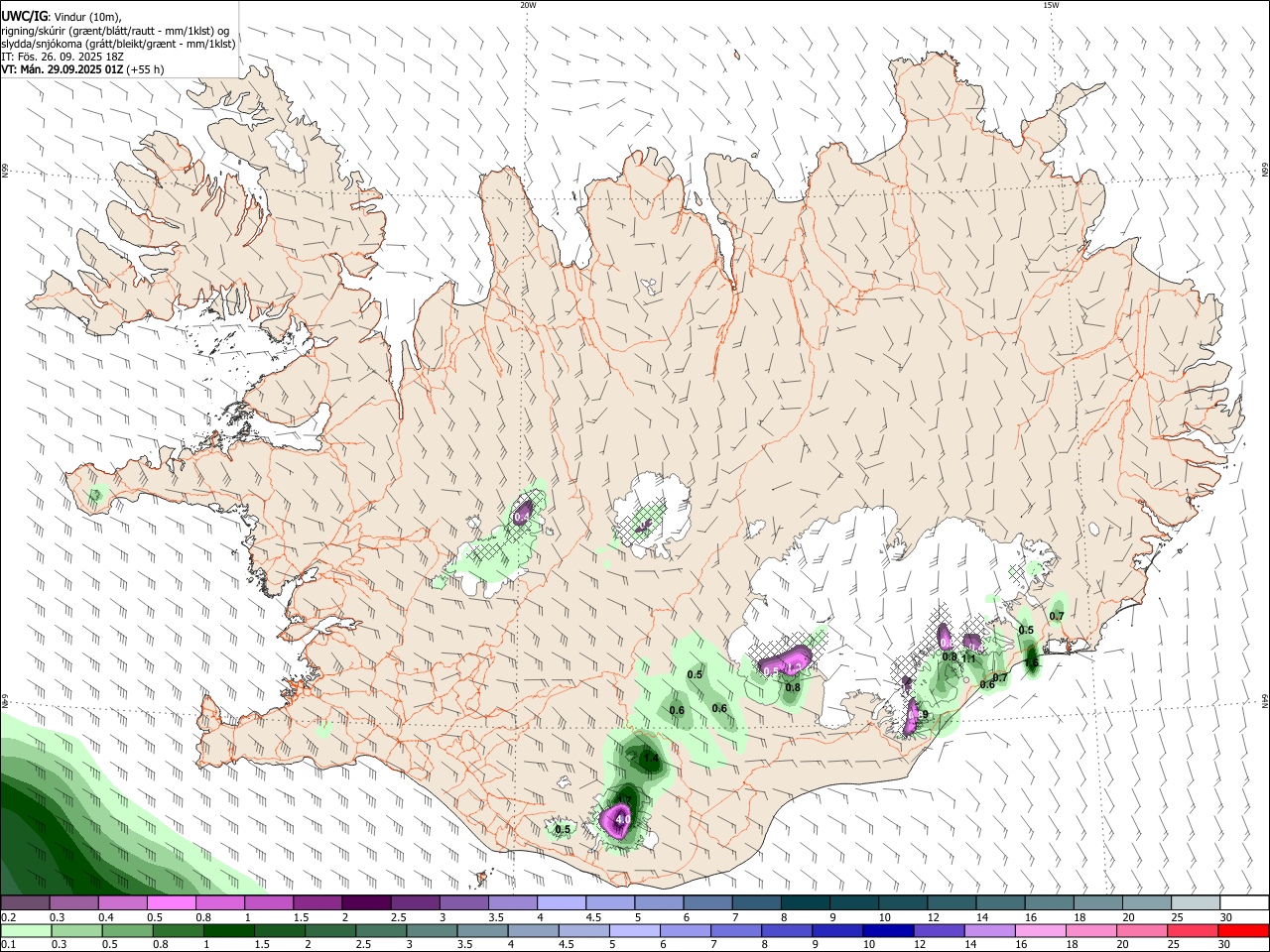Click the lavender rain swatch at 14
The height and width of the screenshot is (952, 1270).
pos(989,931)
